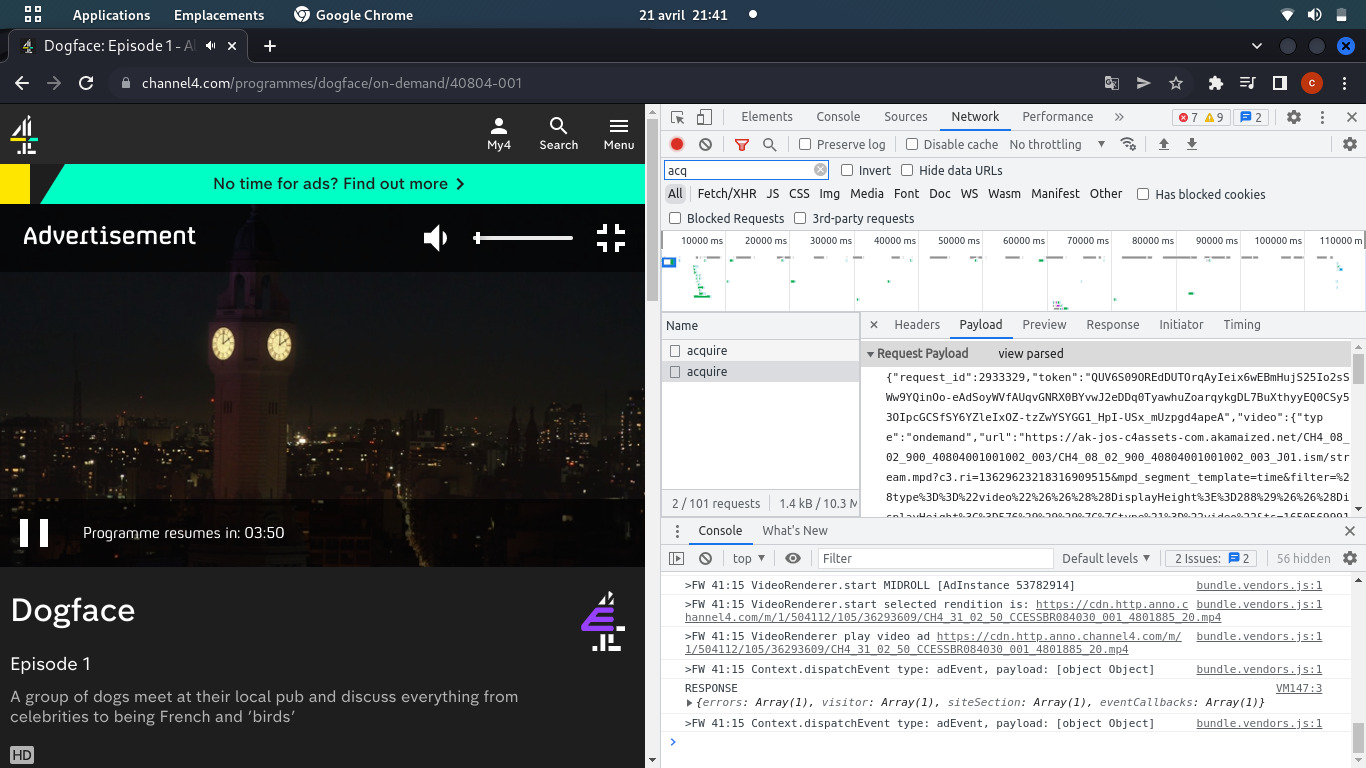Screen dimensions: 1366x768
Task: Stop recording the network log
Action: tap(677, 144)
